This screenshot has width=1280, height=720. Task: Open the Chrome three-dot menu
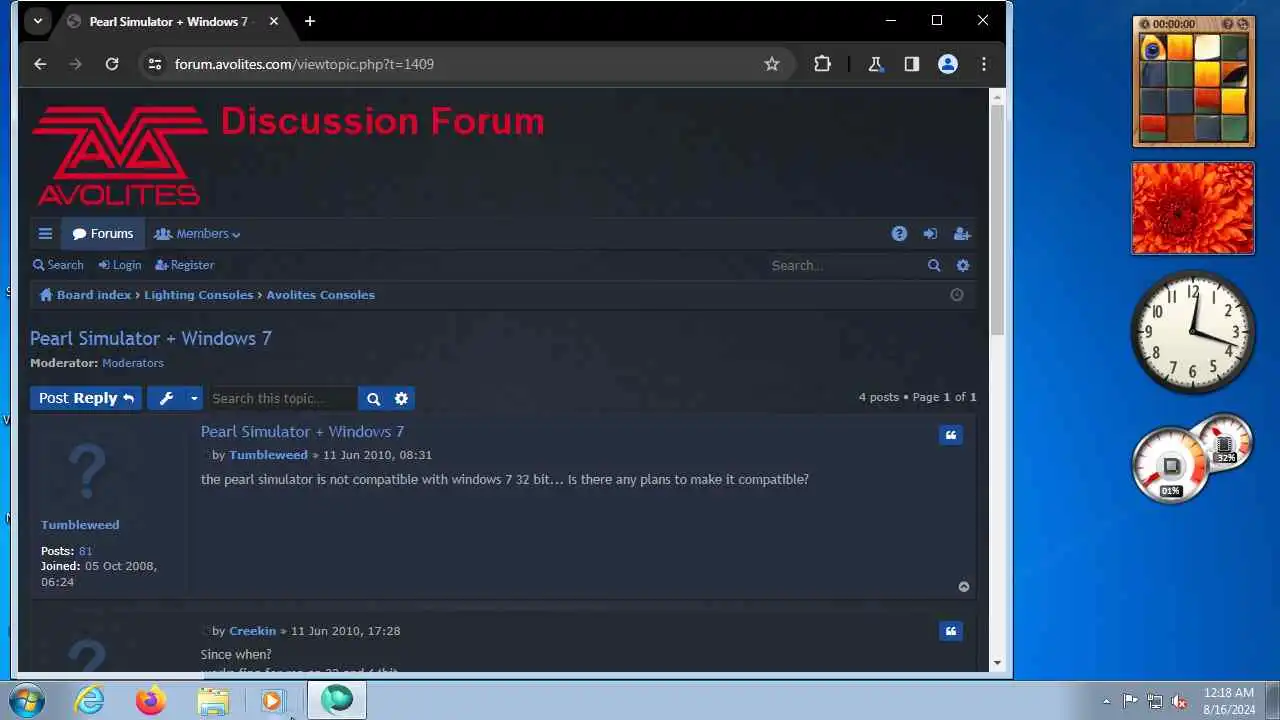[x=984, y=64]
